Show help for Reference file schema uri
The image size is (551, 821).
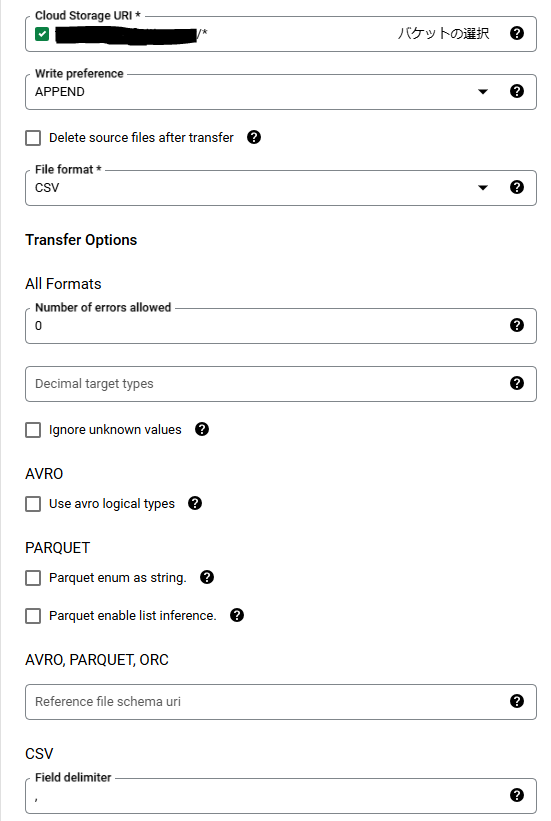(x=516, y=702)
